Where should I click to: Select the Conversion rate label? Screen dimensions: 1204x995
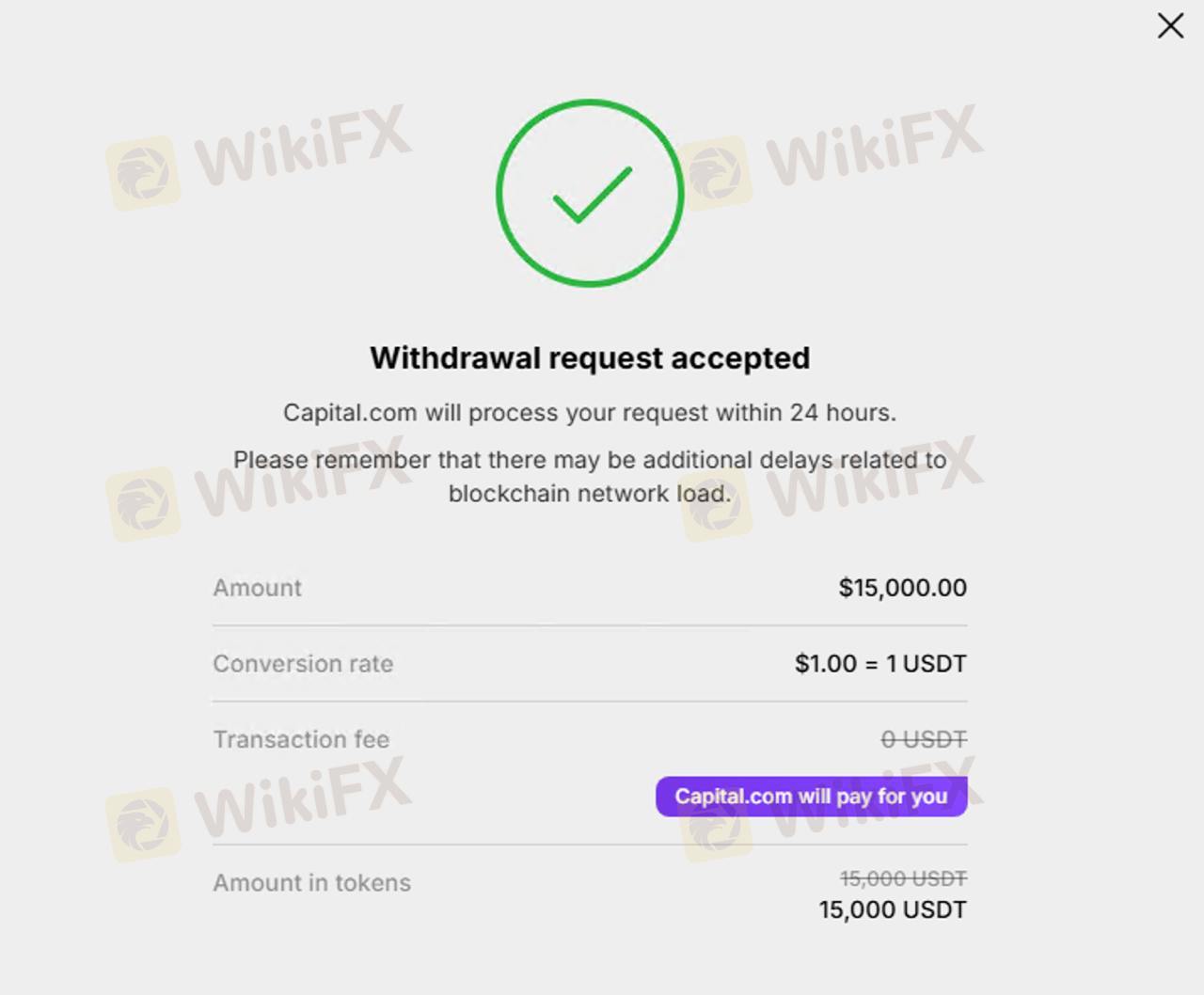tap(303, 664)
